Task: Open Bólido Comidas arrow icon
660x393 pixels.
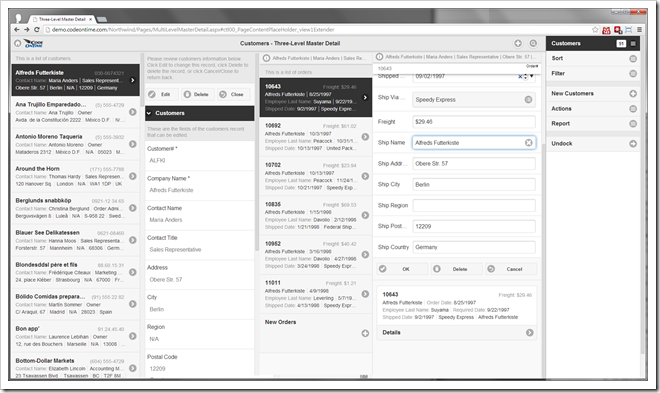Action: coord(133,304)
